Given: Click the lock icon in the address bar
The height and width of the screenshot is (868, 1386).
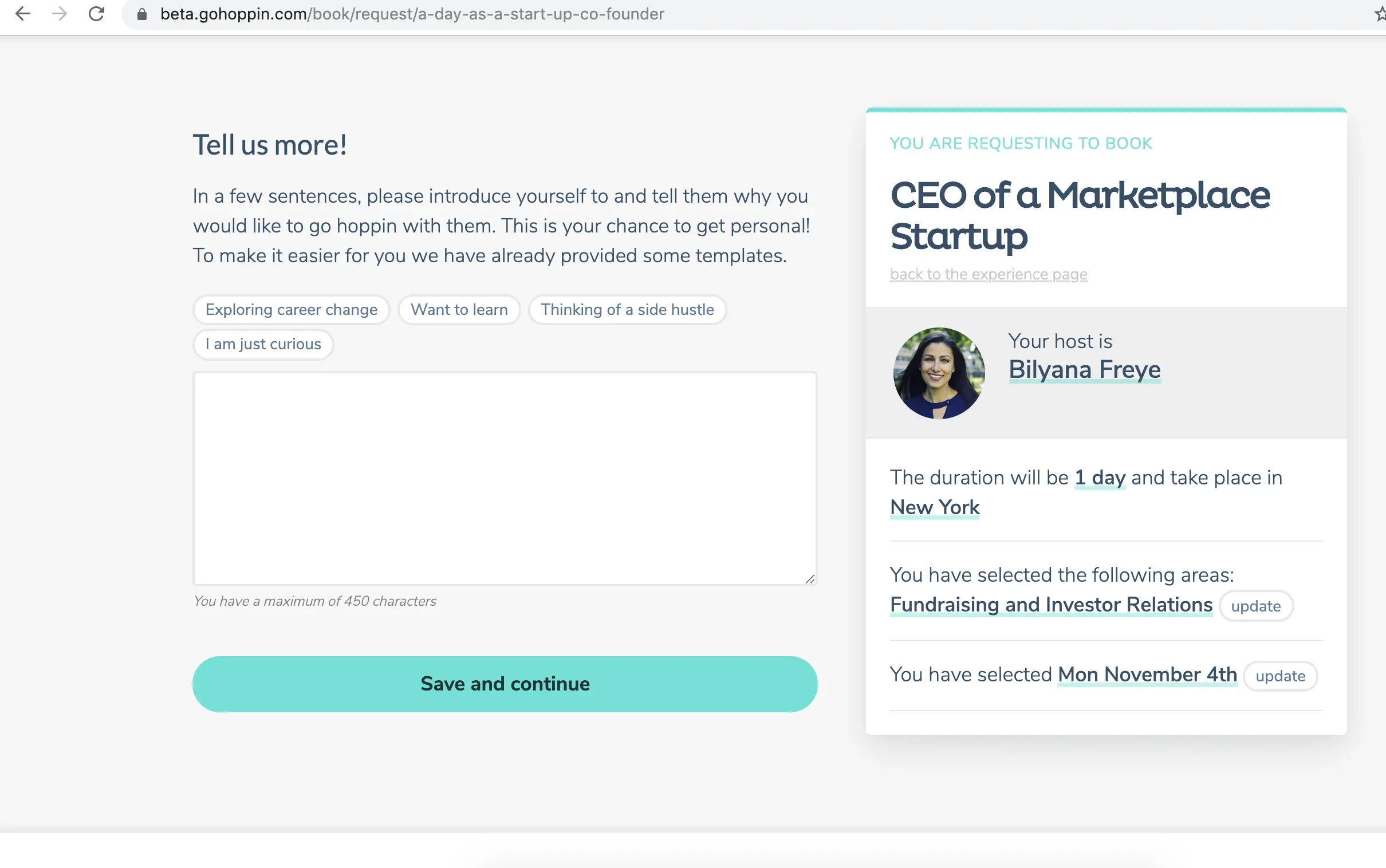Looking at the screenshot, I should (142, 14).
